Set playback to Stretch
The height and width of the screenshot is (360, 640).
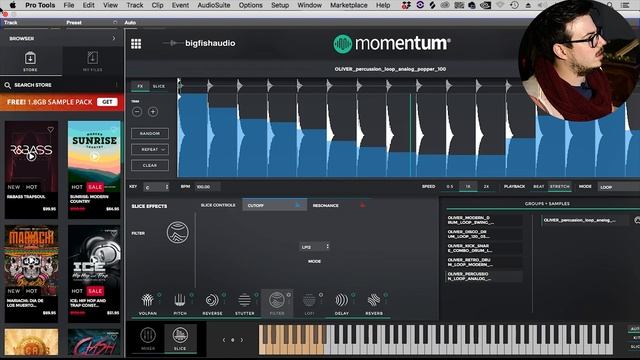tap(559, 187)
